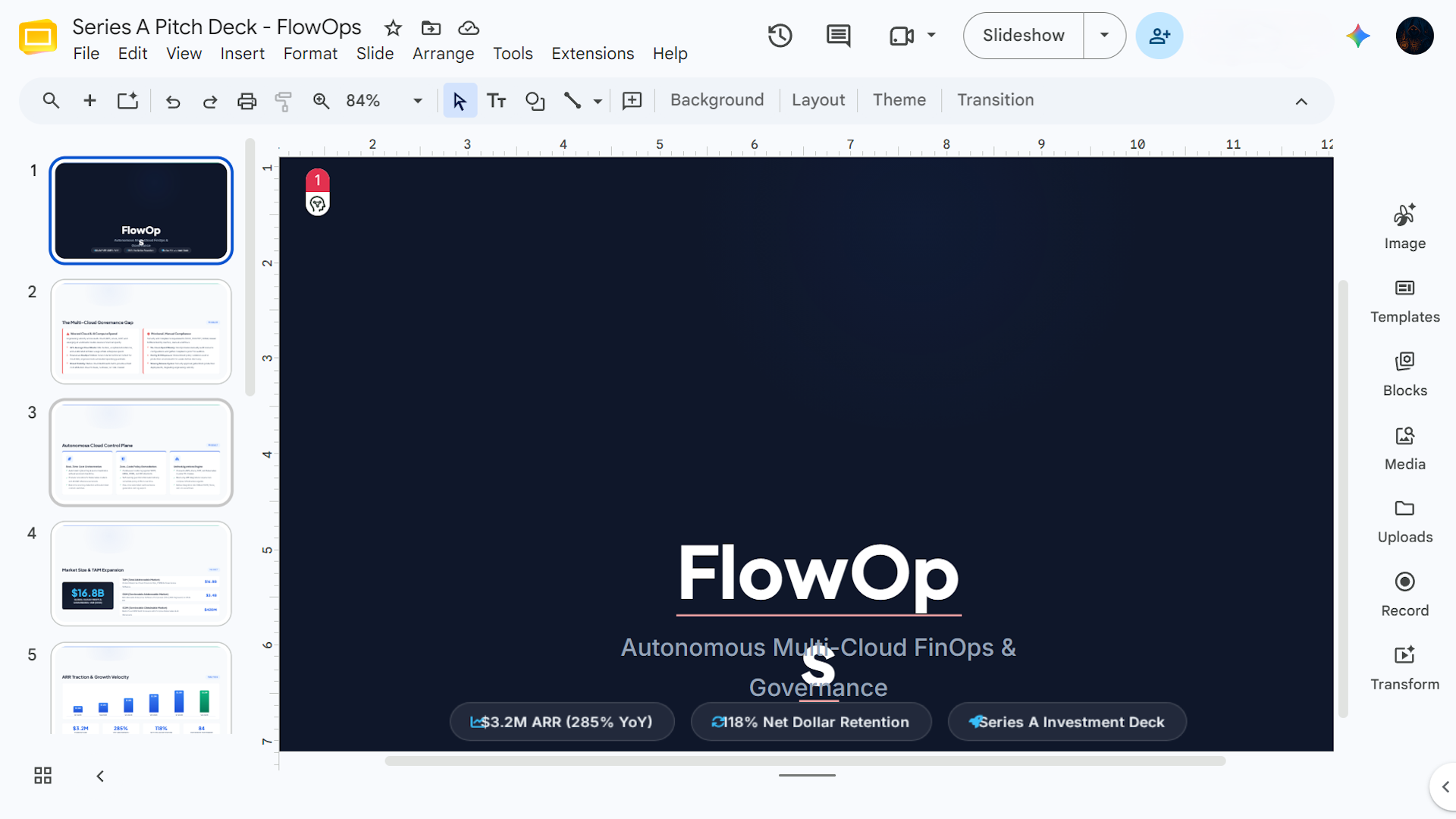The image size is (1456, 819).
Task: Select slide 4 Market Size thumbnail
Action: [x=141, y=573]
